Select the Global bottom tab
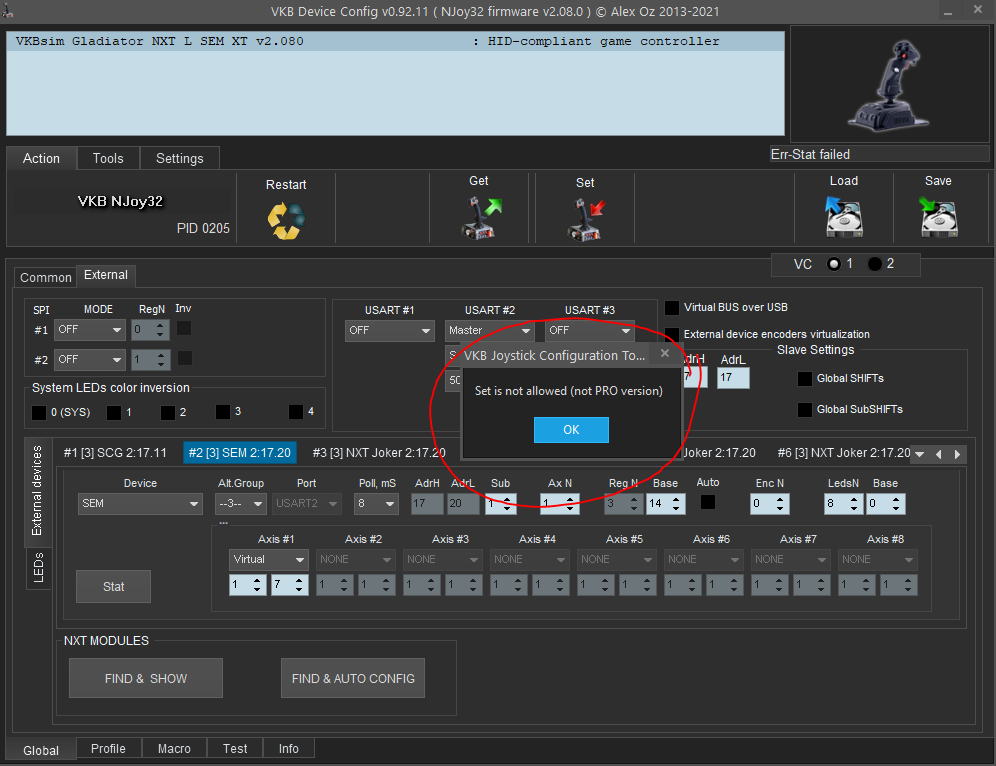996x766 pixels. tap(41, 750)
